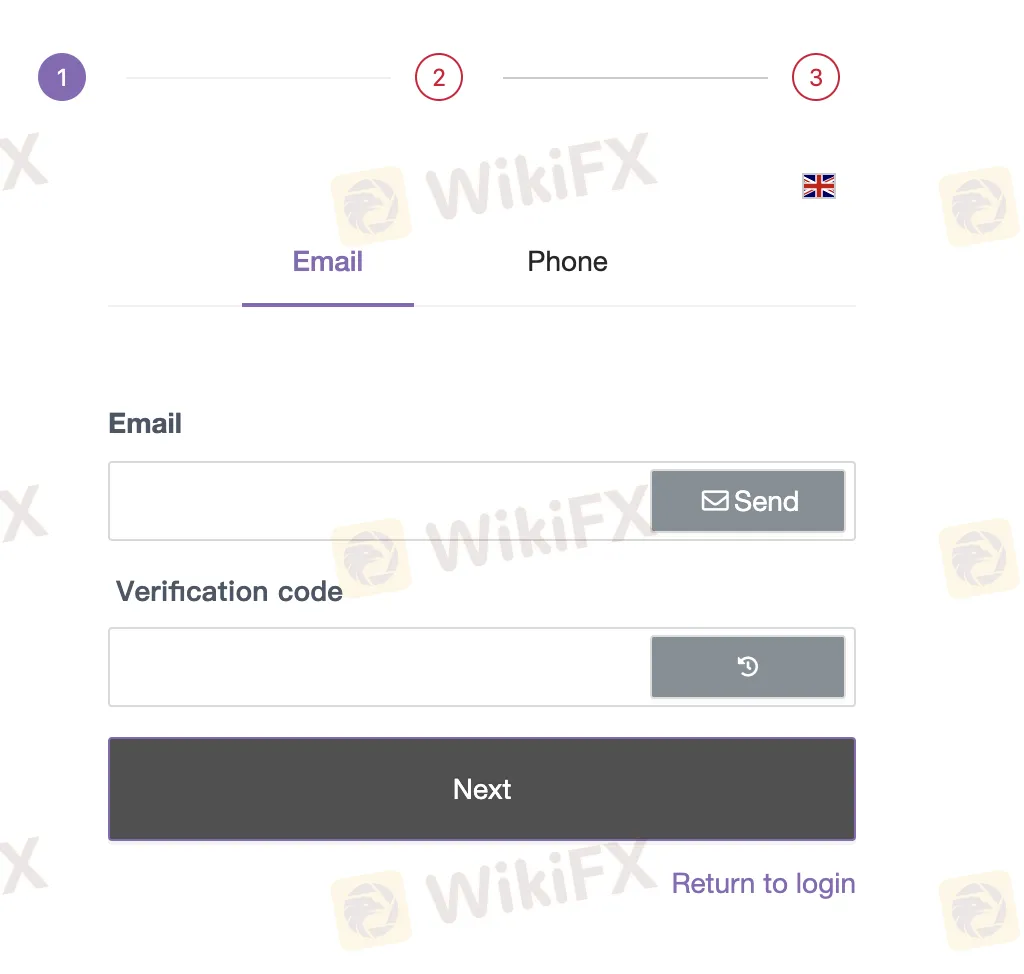1024x974 pixels.
Task: Focus the Email address input field
Action: click(380, 501)
